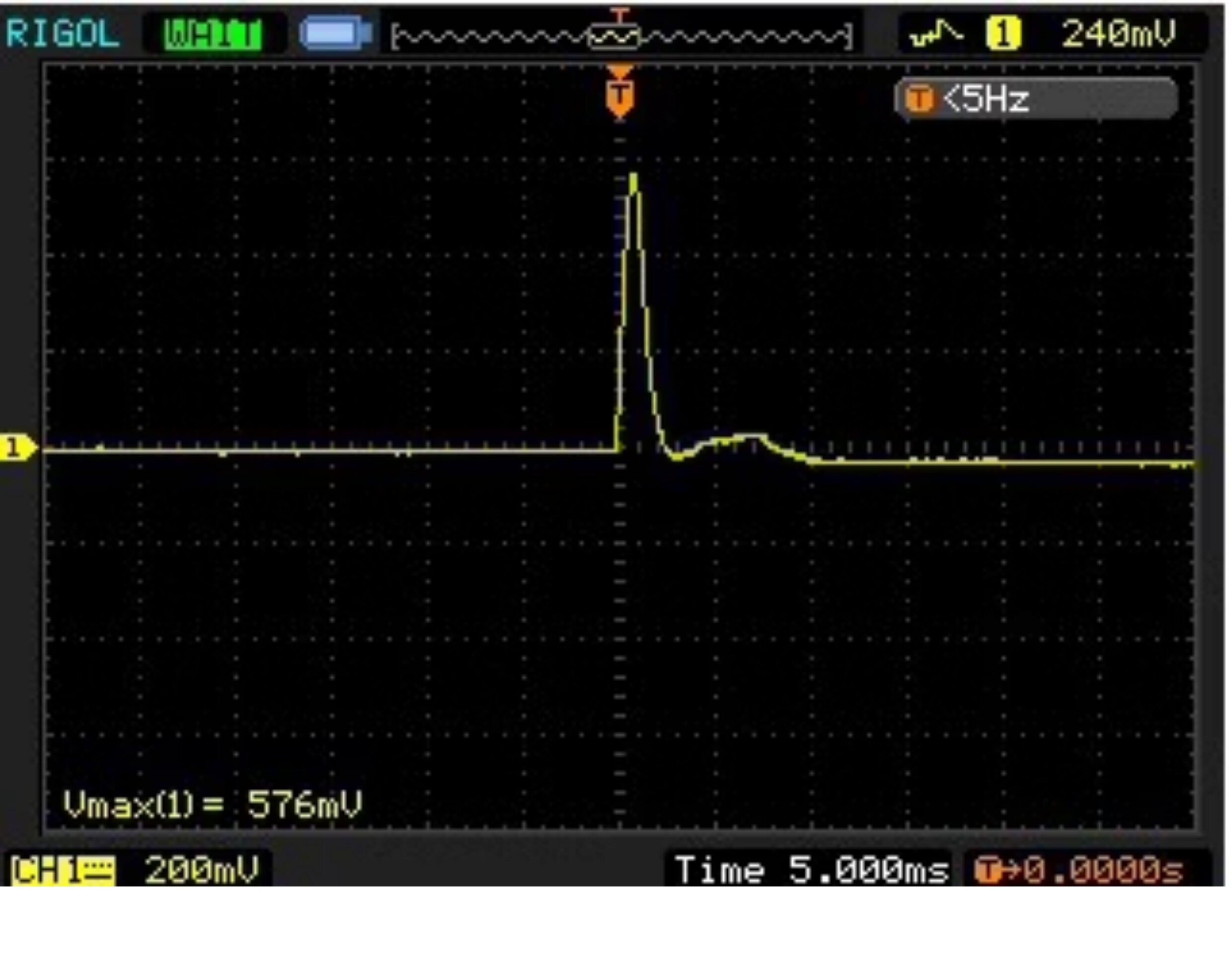Click the 200mV vertical scale value
The height and width of the screenshot is (962, 1232).
coord(202,870)
